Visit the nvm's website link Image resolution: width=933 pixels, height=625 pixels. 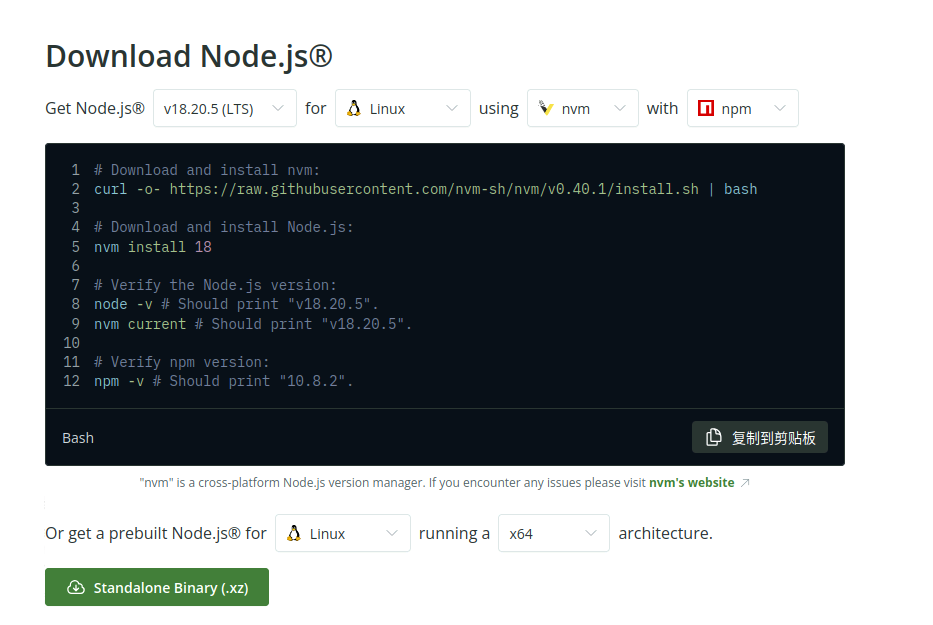coord(691,483)
